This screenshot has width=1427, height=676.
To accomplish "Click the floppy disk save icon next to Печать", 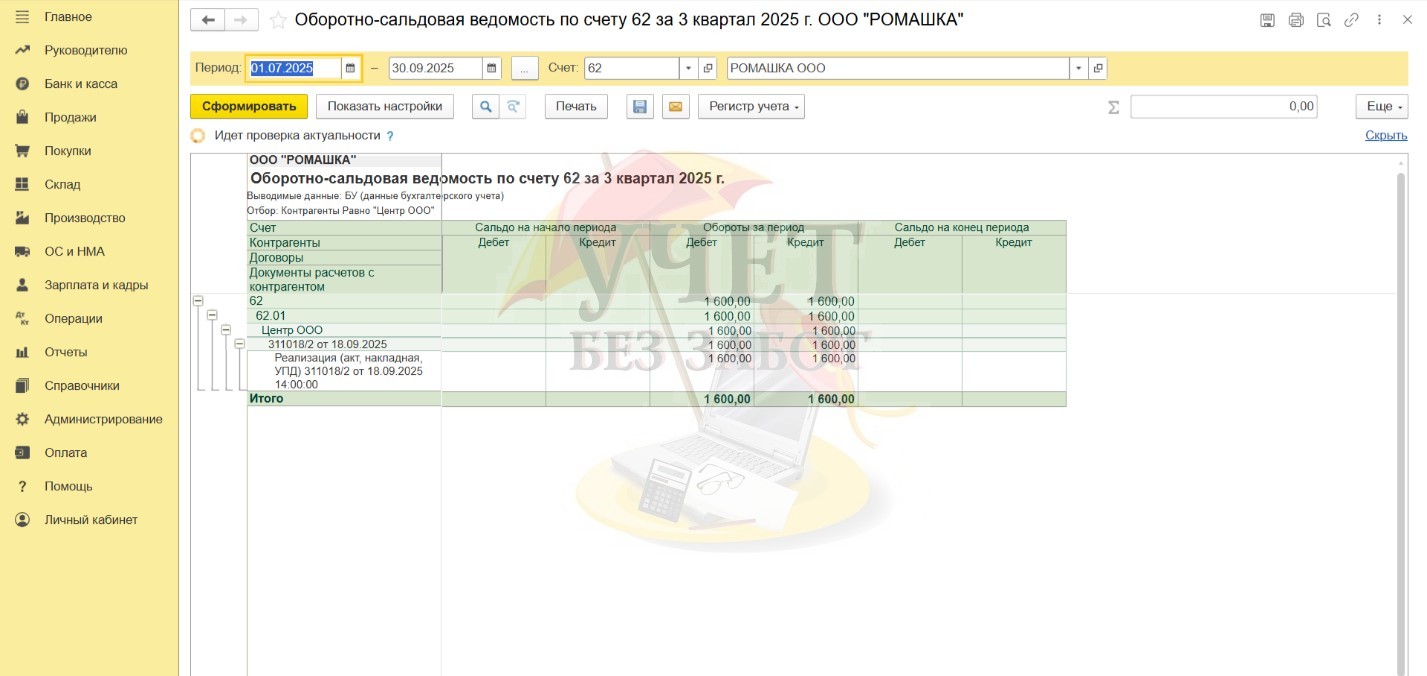I will click(x=639, y=107).
